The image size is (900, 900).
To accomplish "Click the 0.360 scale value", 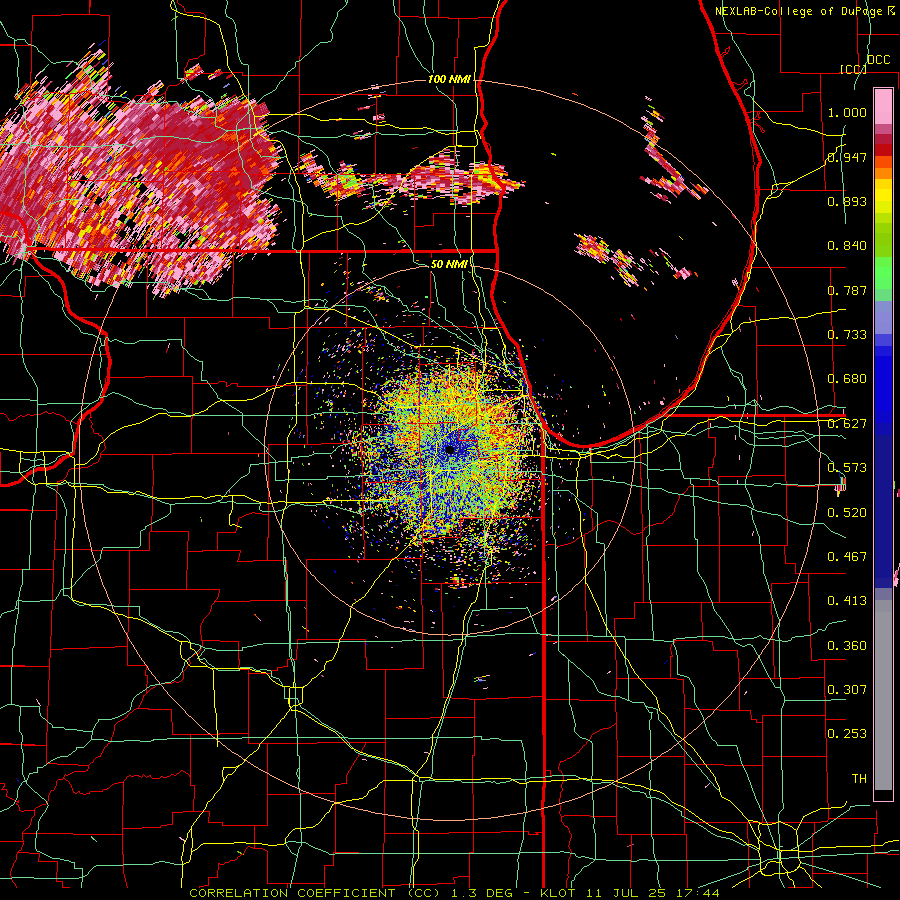I will (x=847, y=646).
